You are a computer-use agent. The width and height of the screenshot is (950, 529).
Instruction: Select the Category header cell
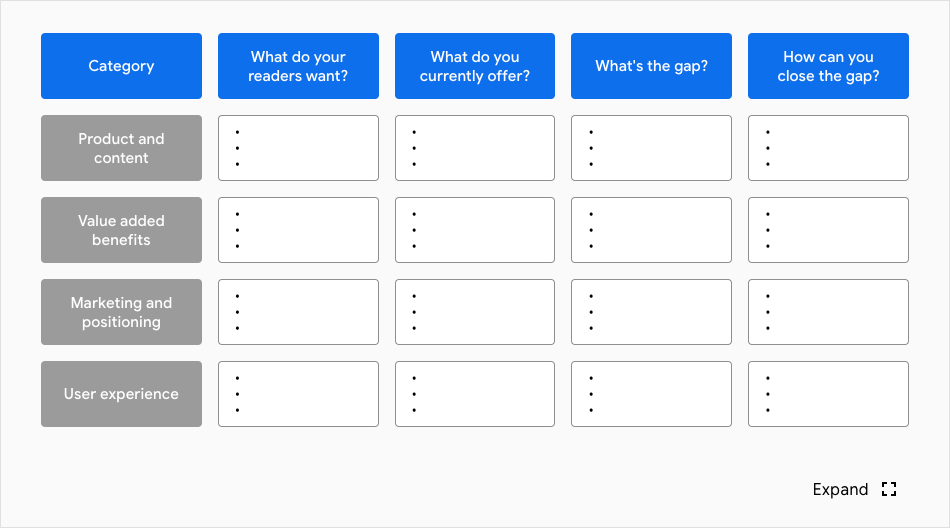[121, 66]
